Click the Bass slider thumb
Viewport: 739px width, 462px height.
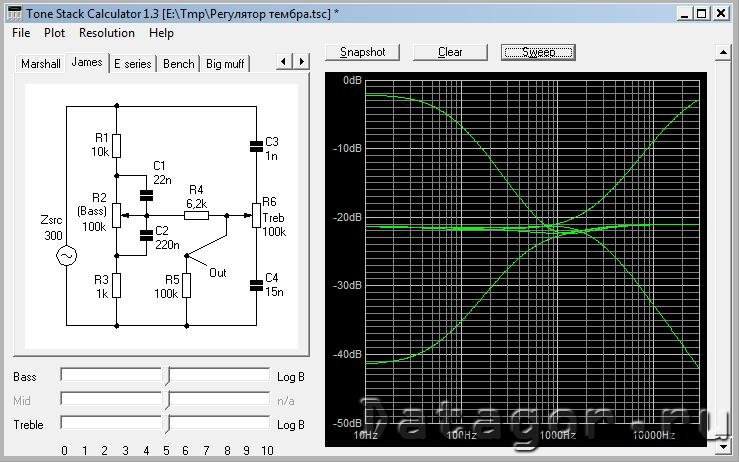[166, 376]
